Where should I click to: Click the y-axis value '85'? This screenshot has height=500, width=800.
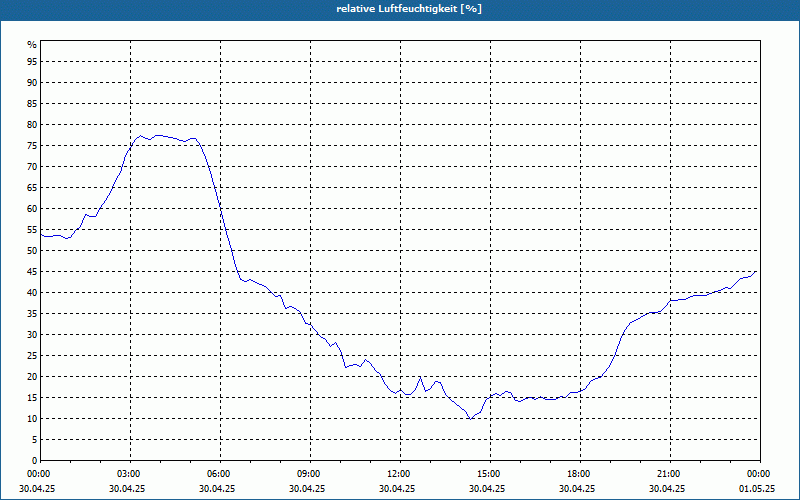(32, 104)
